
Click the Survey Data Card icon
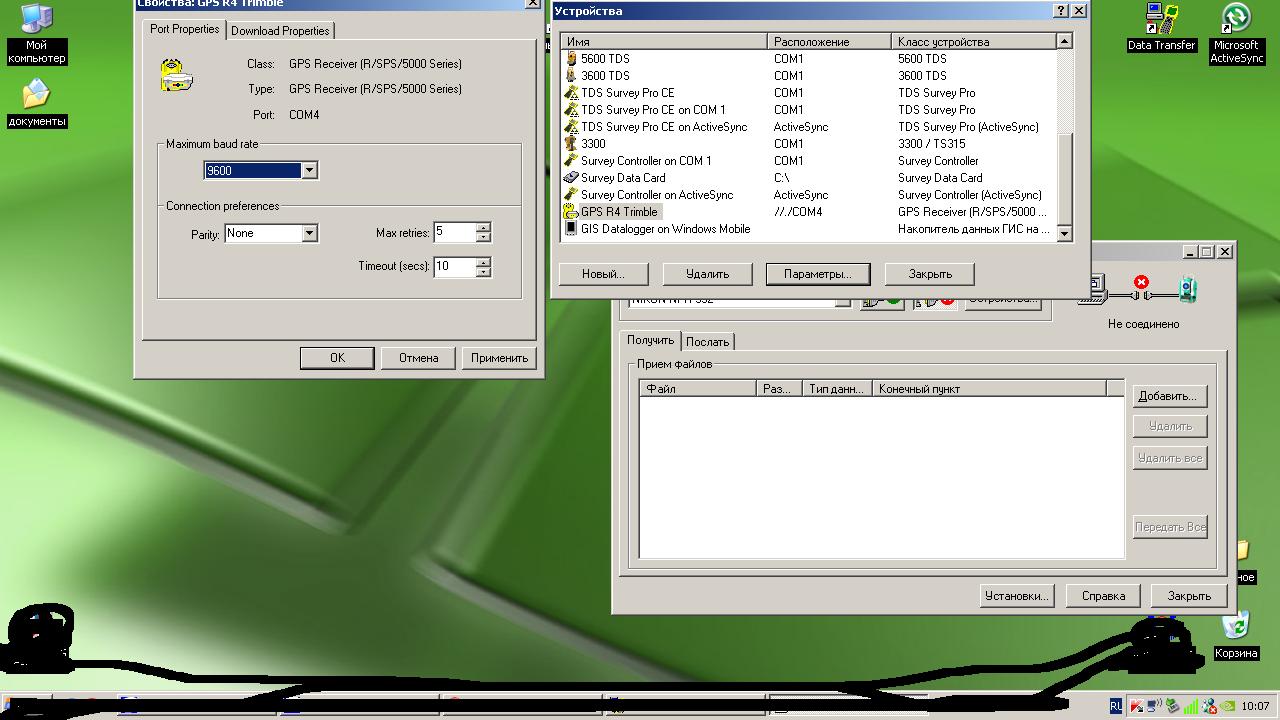pyautogui.click(x=571, y=177)
